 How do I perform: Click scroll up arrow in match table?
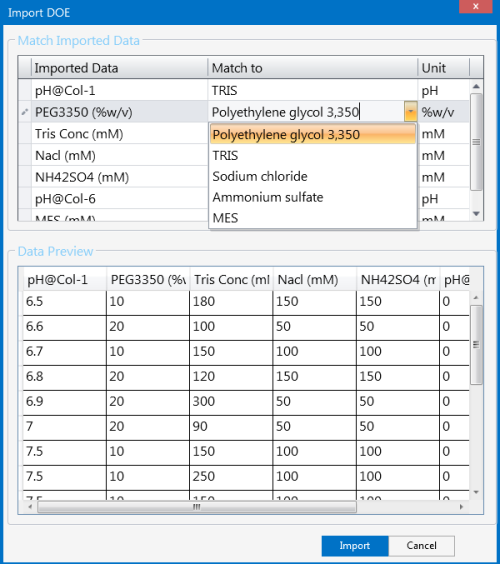click(476, 86)
